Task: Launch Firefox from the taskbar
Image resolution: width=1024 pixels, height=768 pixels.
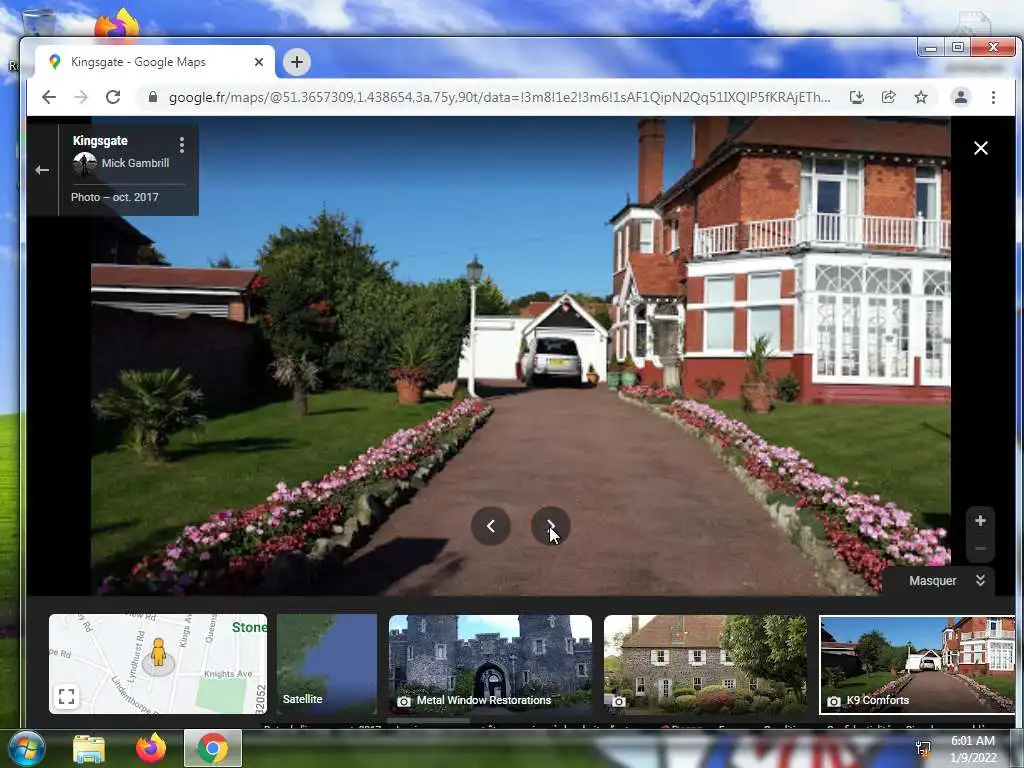Action: point(151,748)
